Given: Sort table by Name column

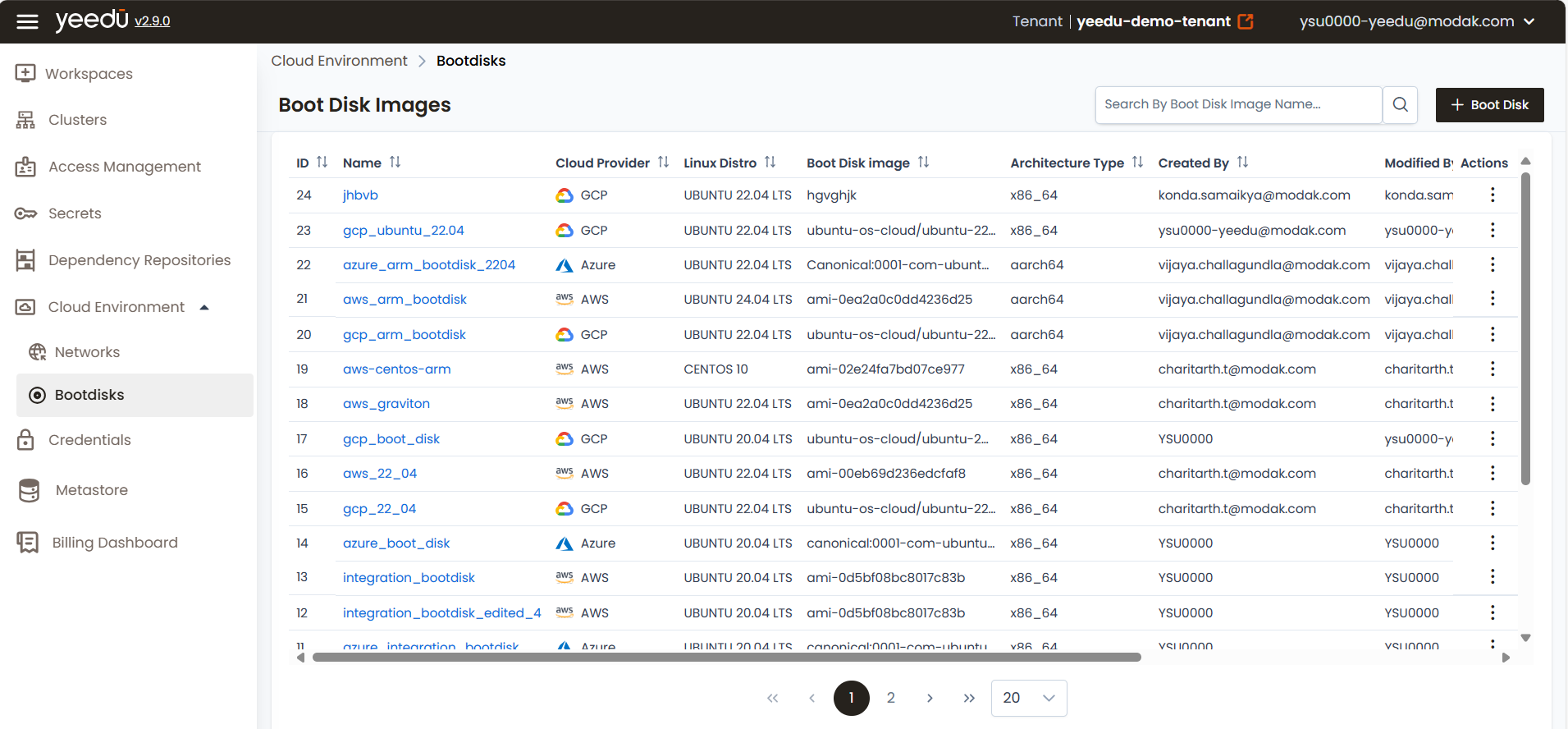Looking at the screenshot, I should click(x=395, y=163).
